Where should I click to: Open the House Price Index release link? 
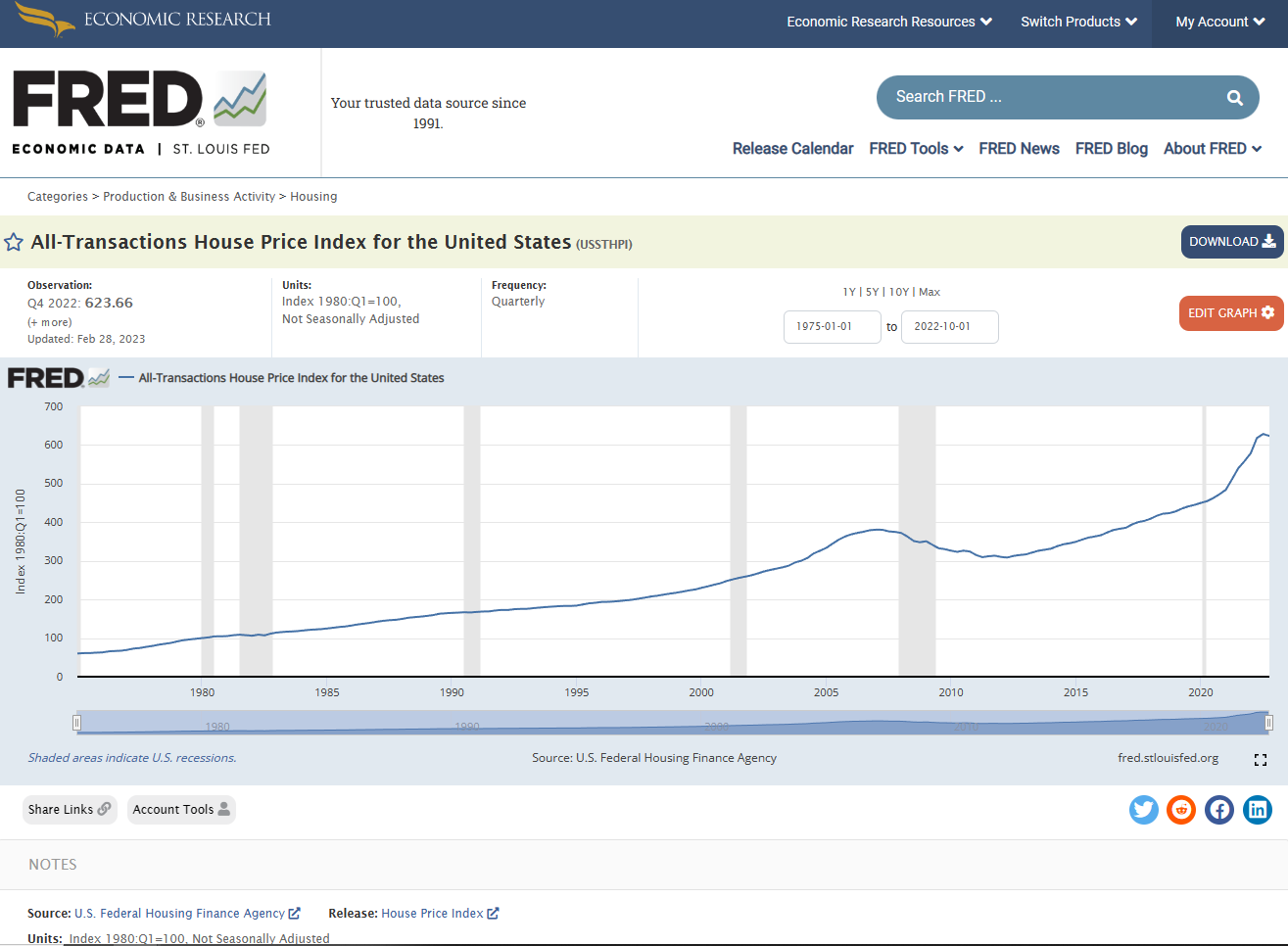click(440, 914)
